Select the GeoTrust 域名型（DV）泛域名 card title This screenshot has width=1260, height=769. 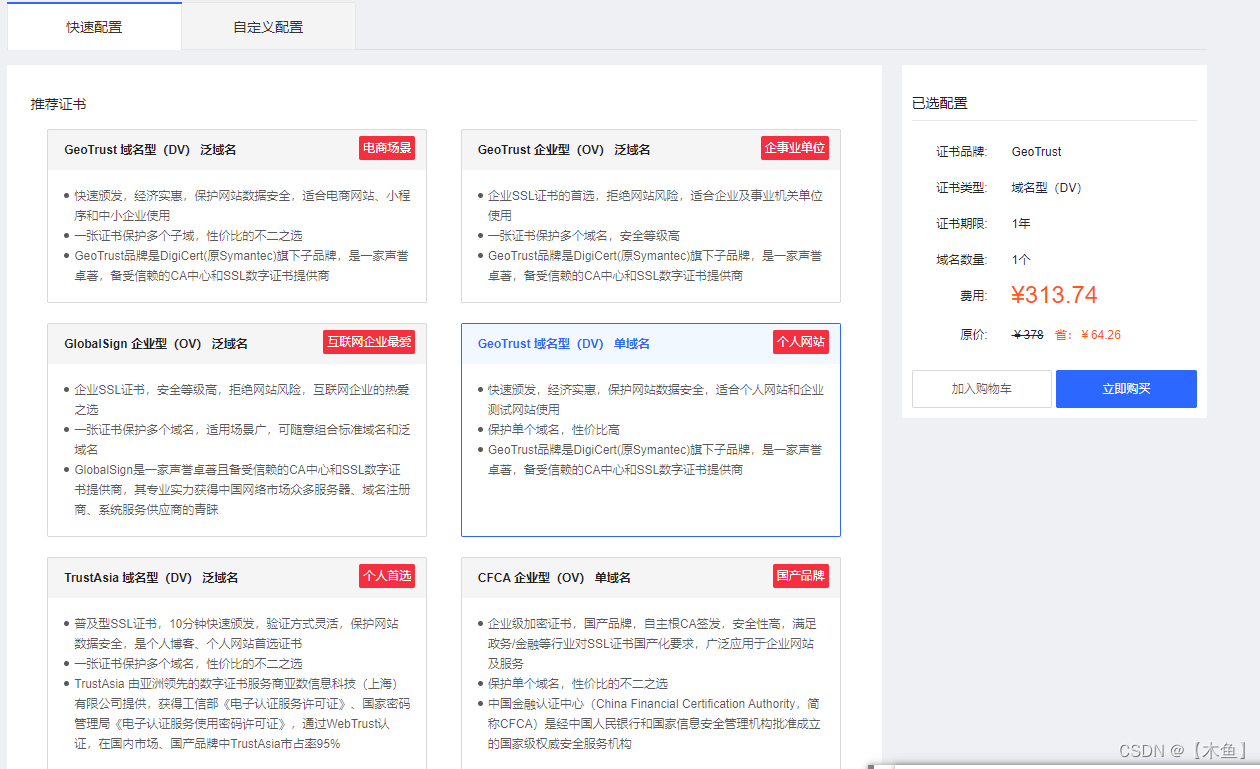pyautogui.click(x=150, y=150)
